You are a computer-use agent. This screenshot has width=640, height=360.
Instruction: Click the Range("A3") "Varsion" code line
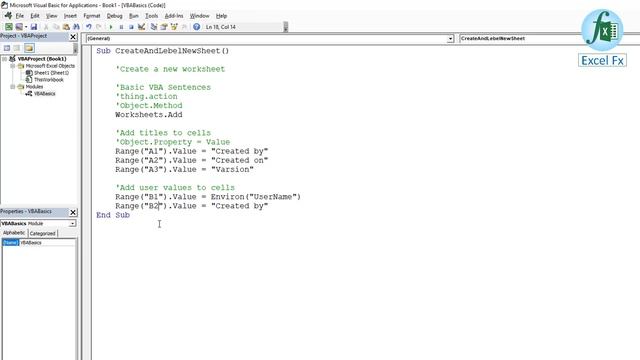click(184, 169)
